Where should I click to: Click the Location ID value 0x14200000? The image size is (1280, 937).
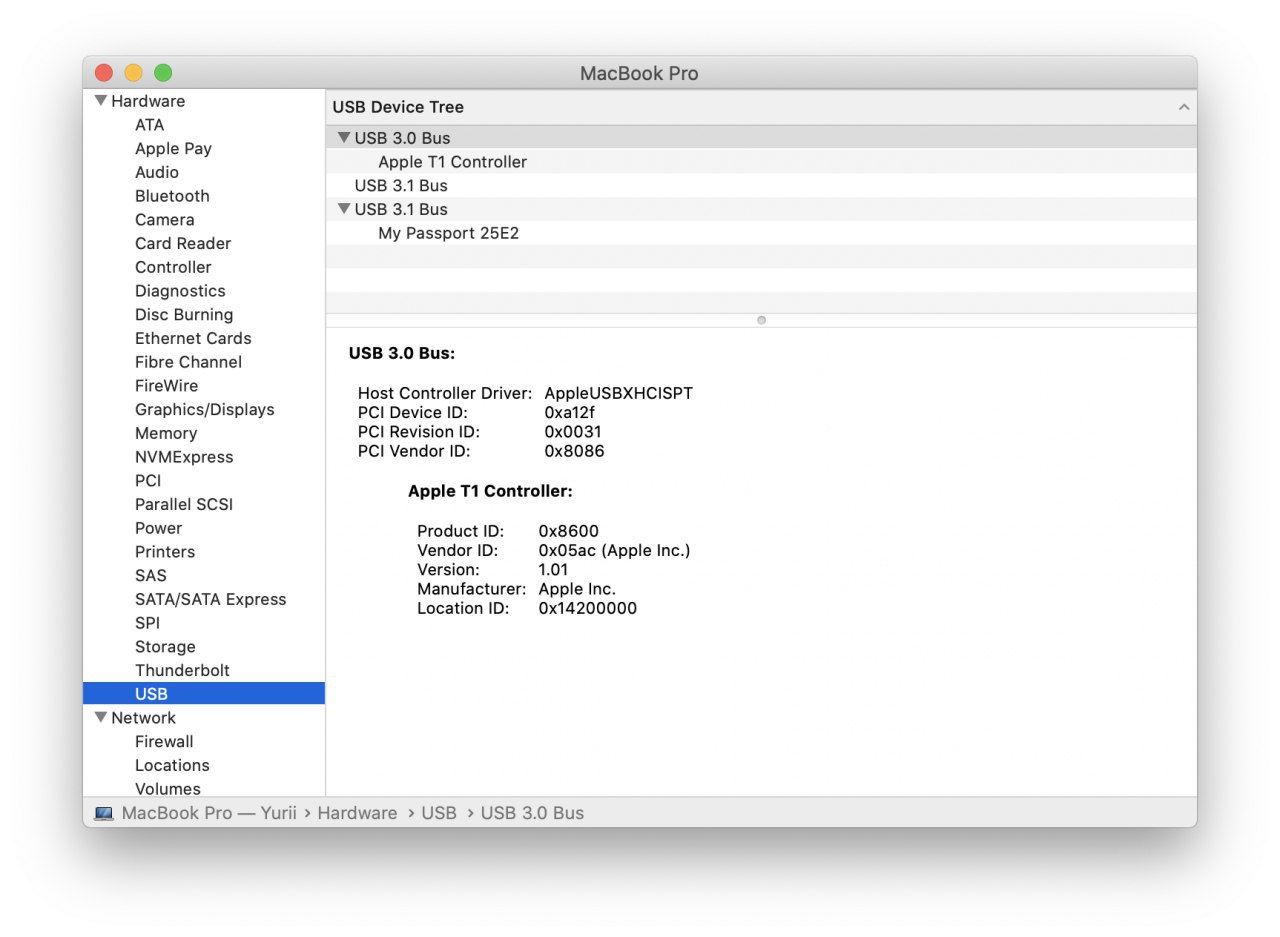point(587,608)
